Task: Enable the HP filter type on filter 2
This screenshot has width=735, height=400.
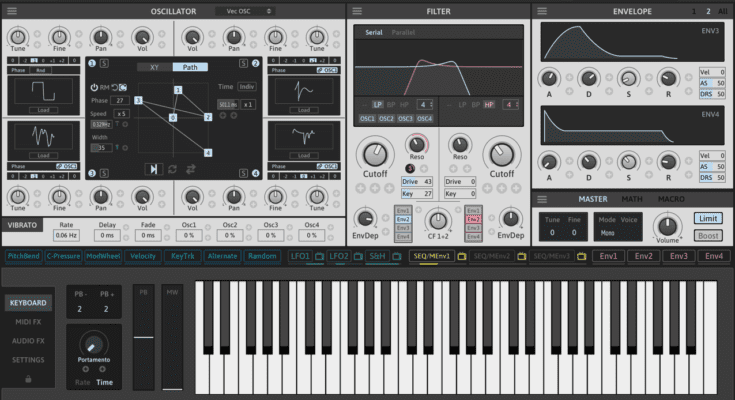Action: point(489,104)
